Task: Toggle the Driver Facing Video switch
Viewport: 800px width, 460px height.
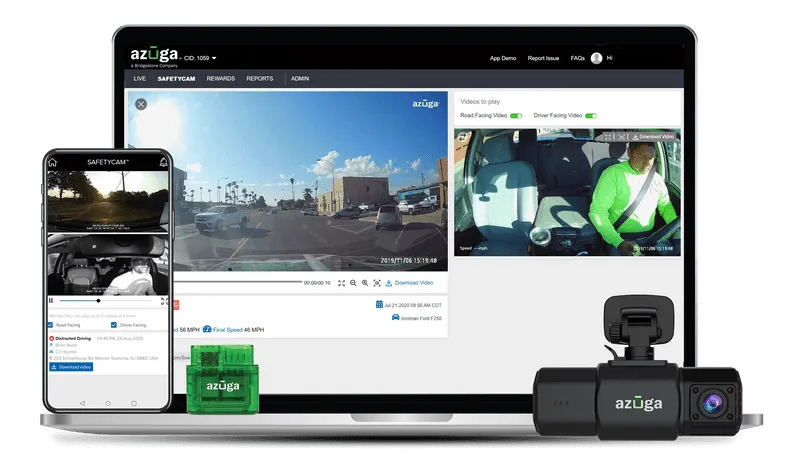Action: (x=591, y=116)
